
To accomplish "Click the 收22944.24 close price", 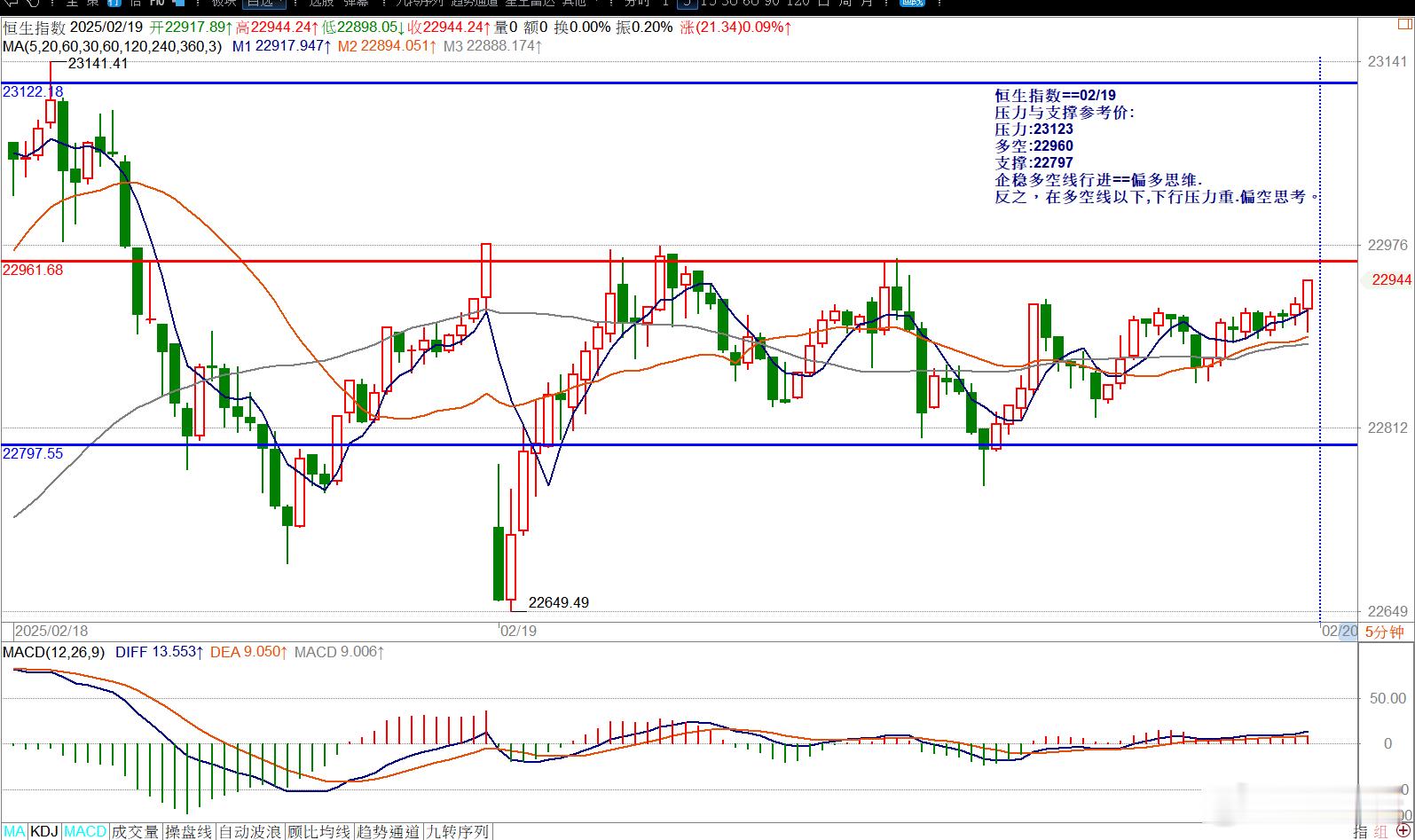I will tap(448, 27).
